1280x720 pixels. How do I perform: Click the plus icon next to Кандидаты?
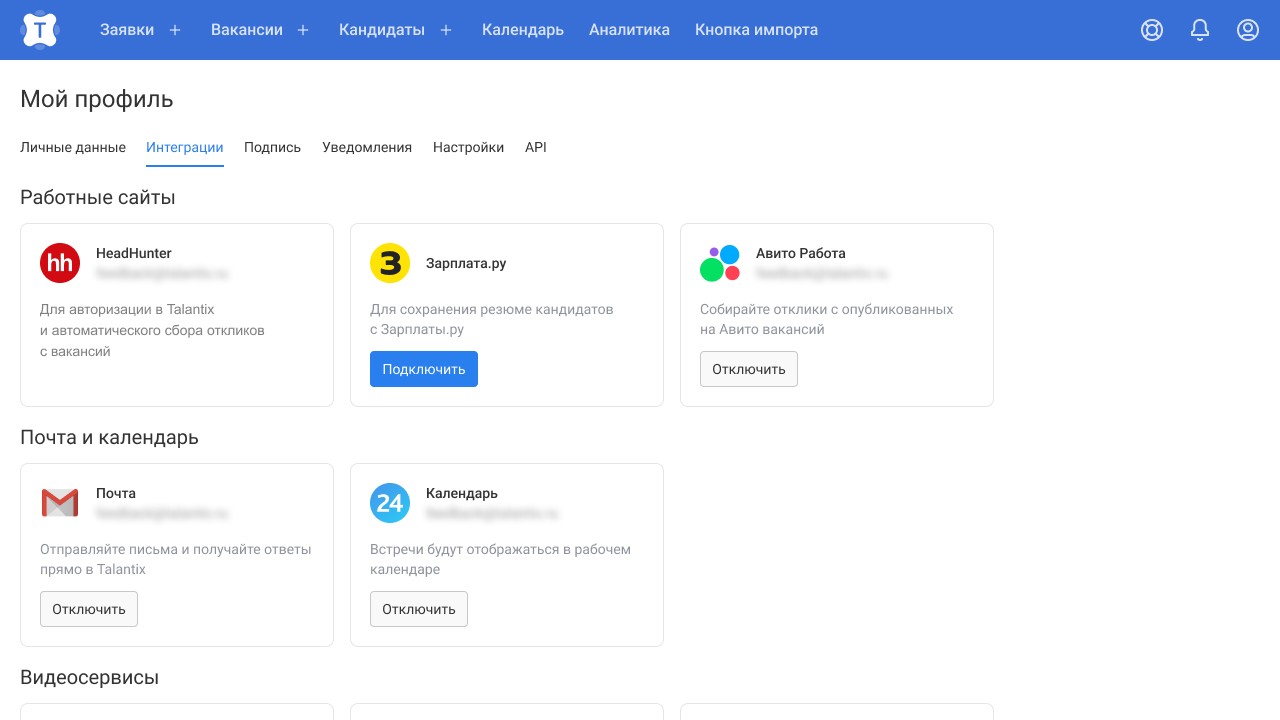tap(446, 30)
